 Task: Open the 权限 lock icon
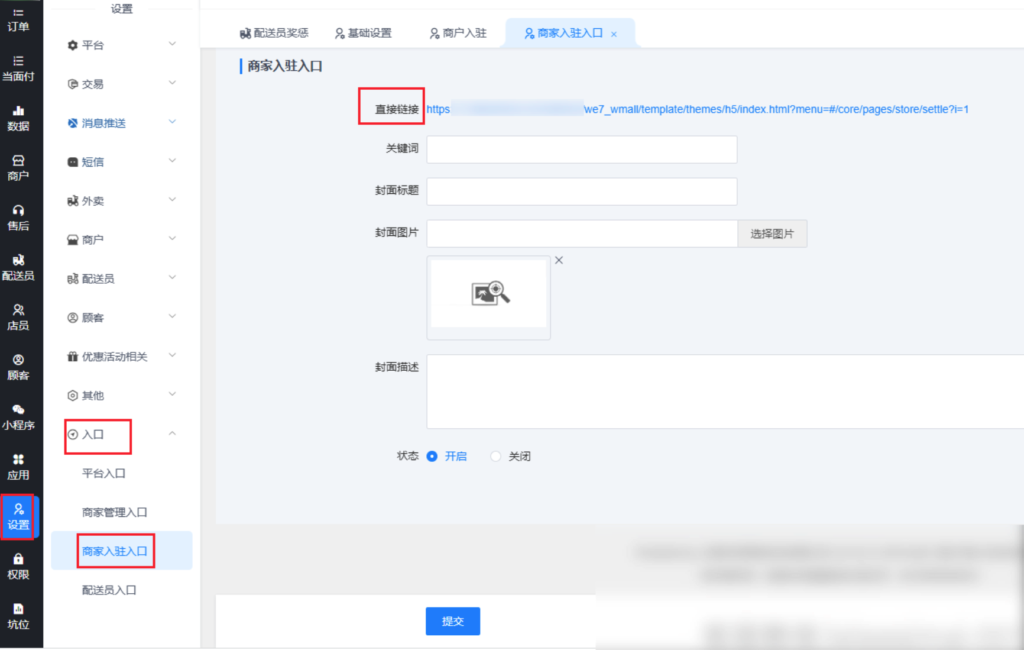[x=18, y=566]
